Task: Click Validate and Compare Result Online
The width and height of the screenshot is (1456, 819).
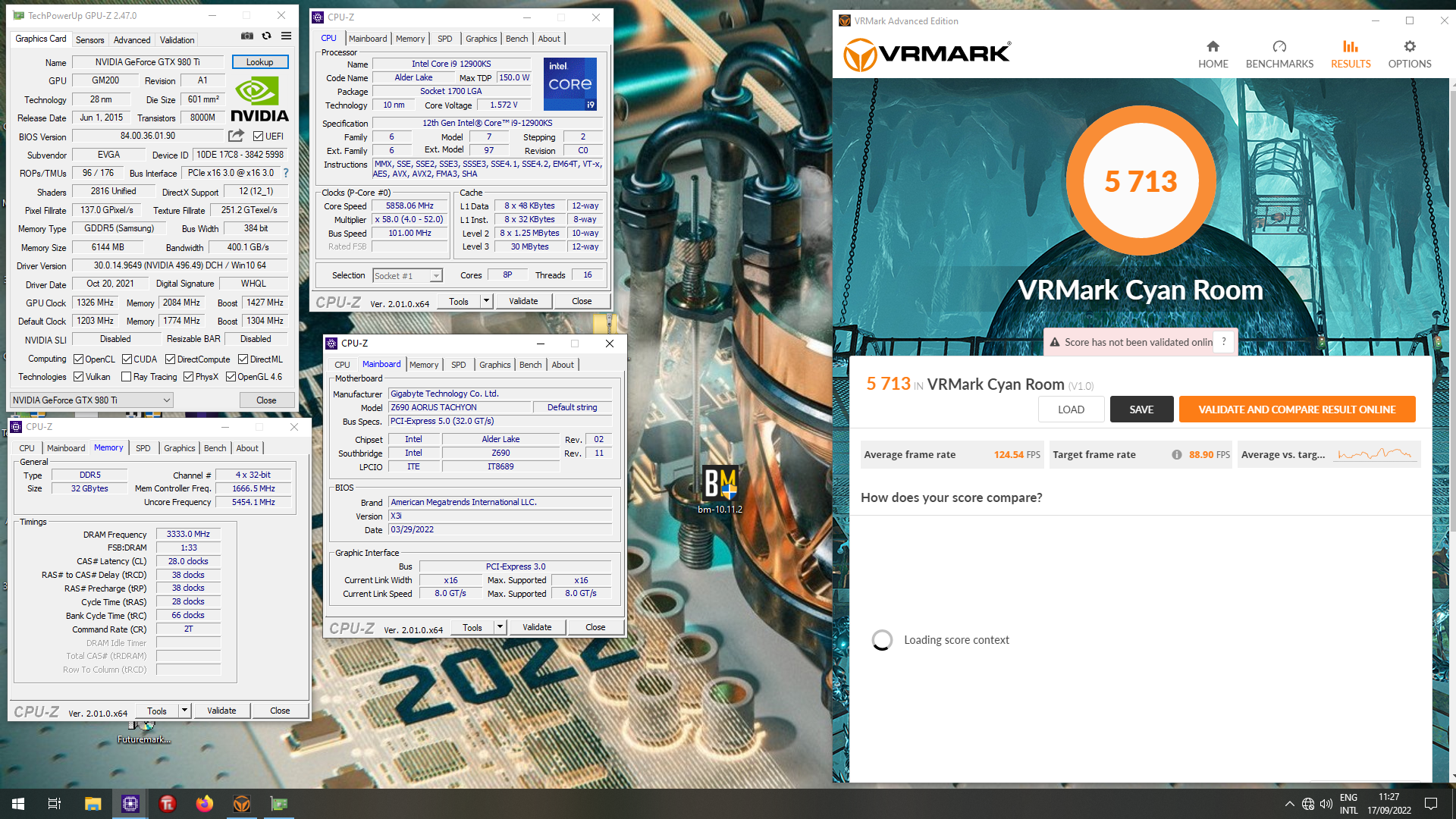Action: point(1297,409)
